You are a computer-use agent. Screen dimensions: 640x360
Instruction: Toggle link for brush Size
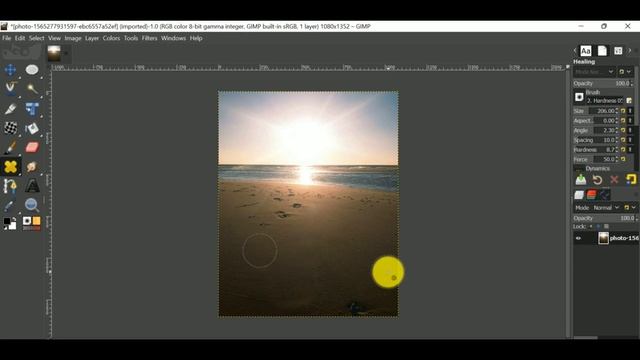(630, 111)
